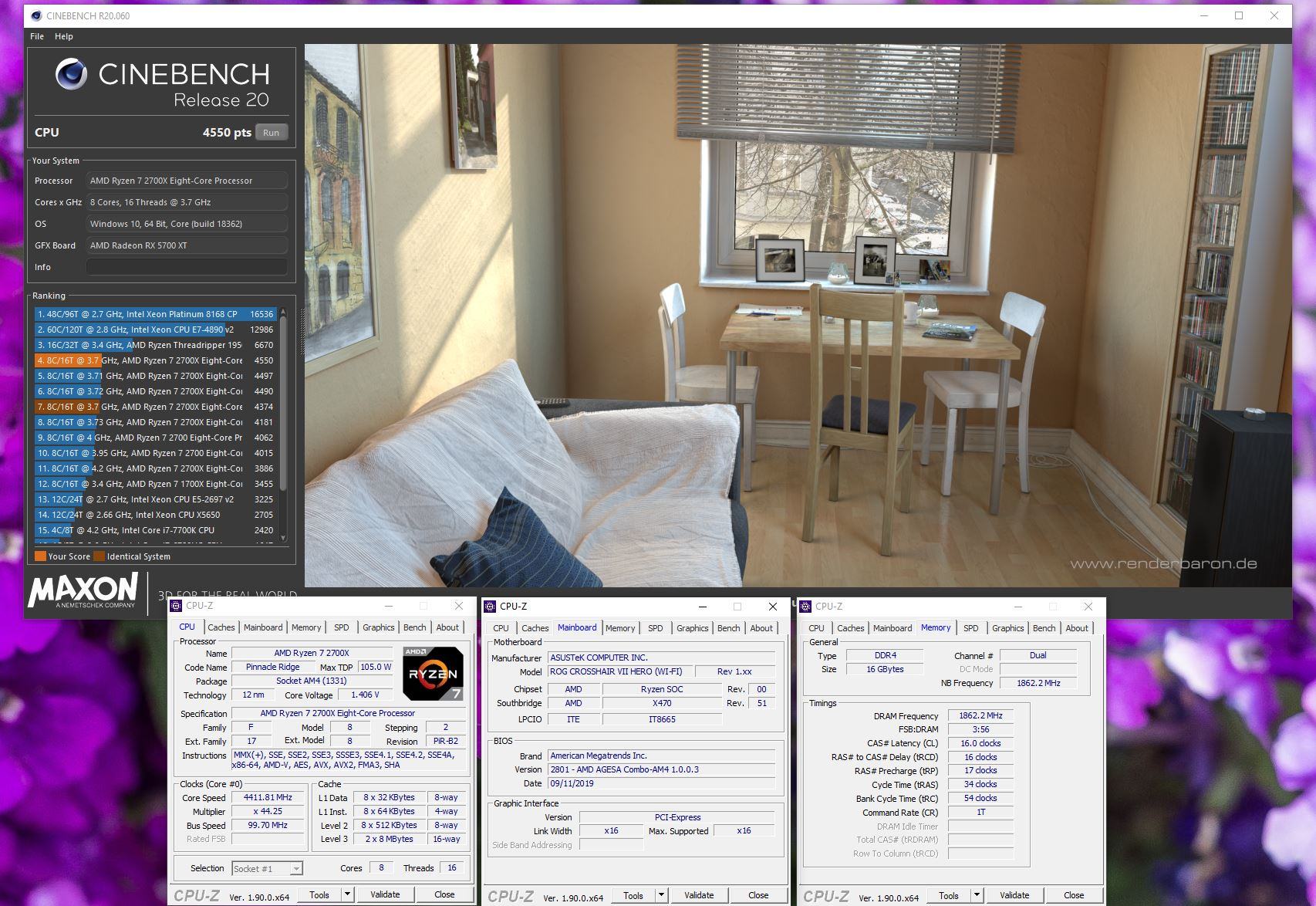Click the Identical System legend swatch

[99, 556]
